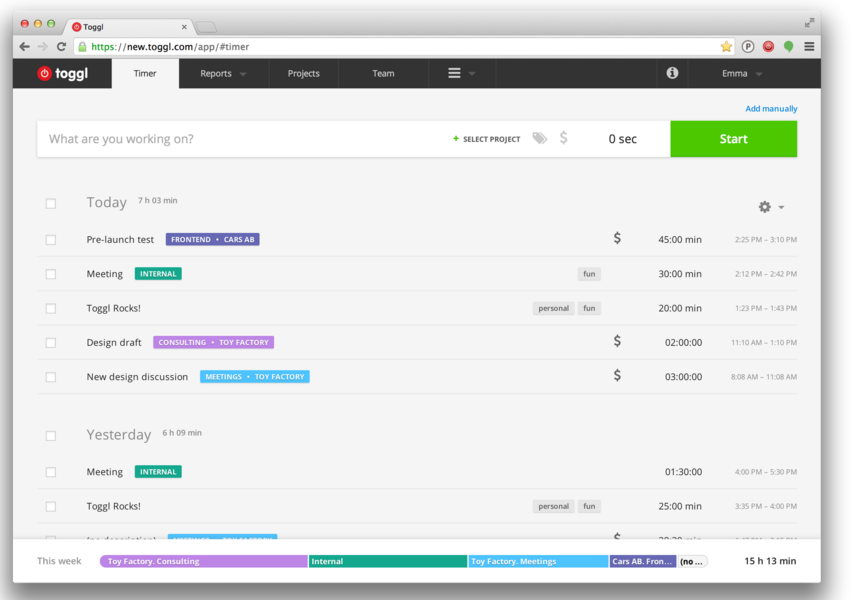Go to the Projects tab

click(304, 73)
